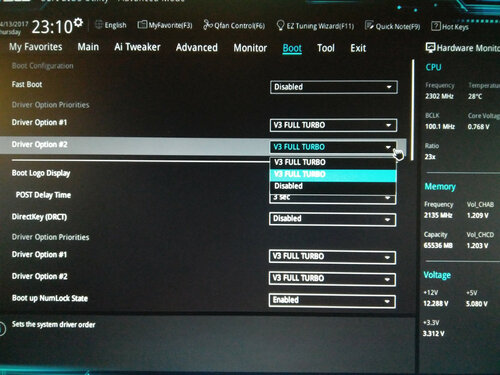Click the +12V voltage reading 12.288 V

tap(436, 304)
